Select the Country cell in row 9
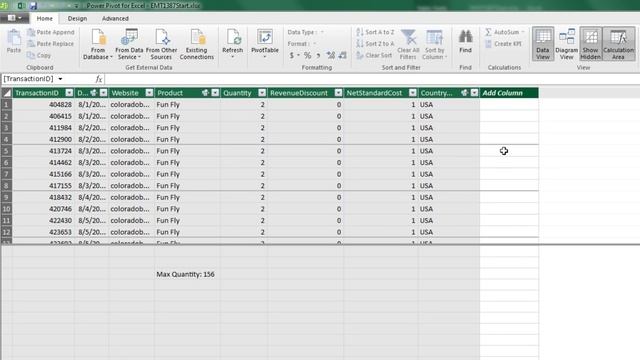The width and height of the screenshot is (640, 360). [449, 197]
